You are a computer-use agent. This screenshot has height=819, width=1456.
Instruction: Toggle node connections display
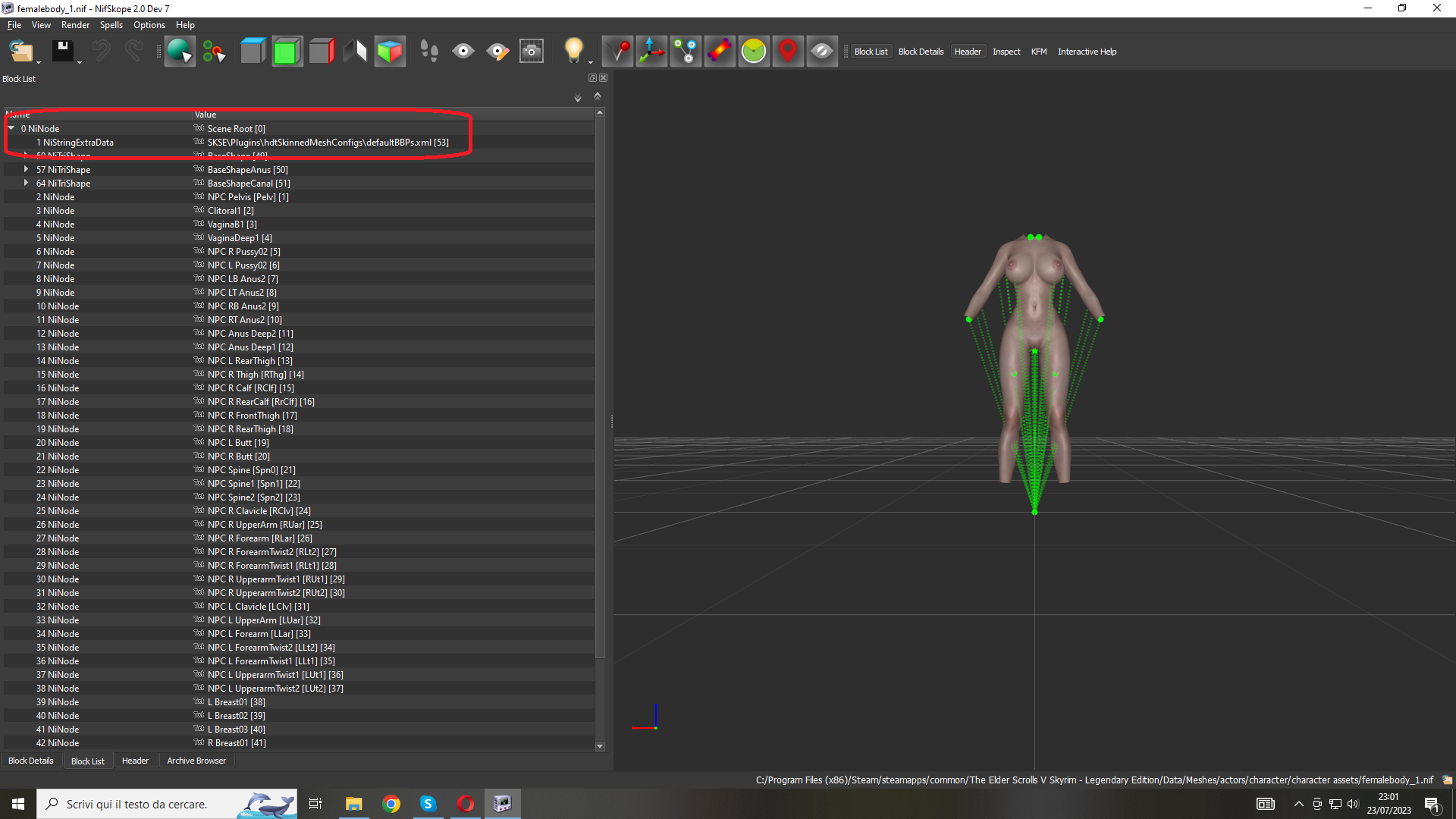686,52
